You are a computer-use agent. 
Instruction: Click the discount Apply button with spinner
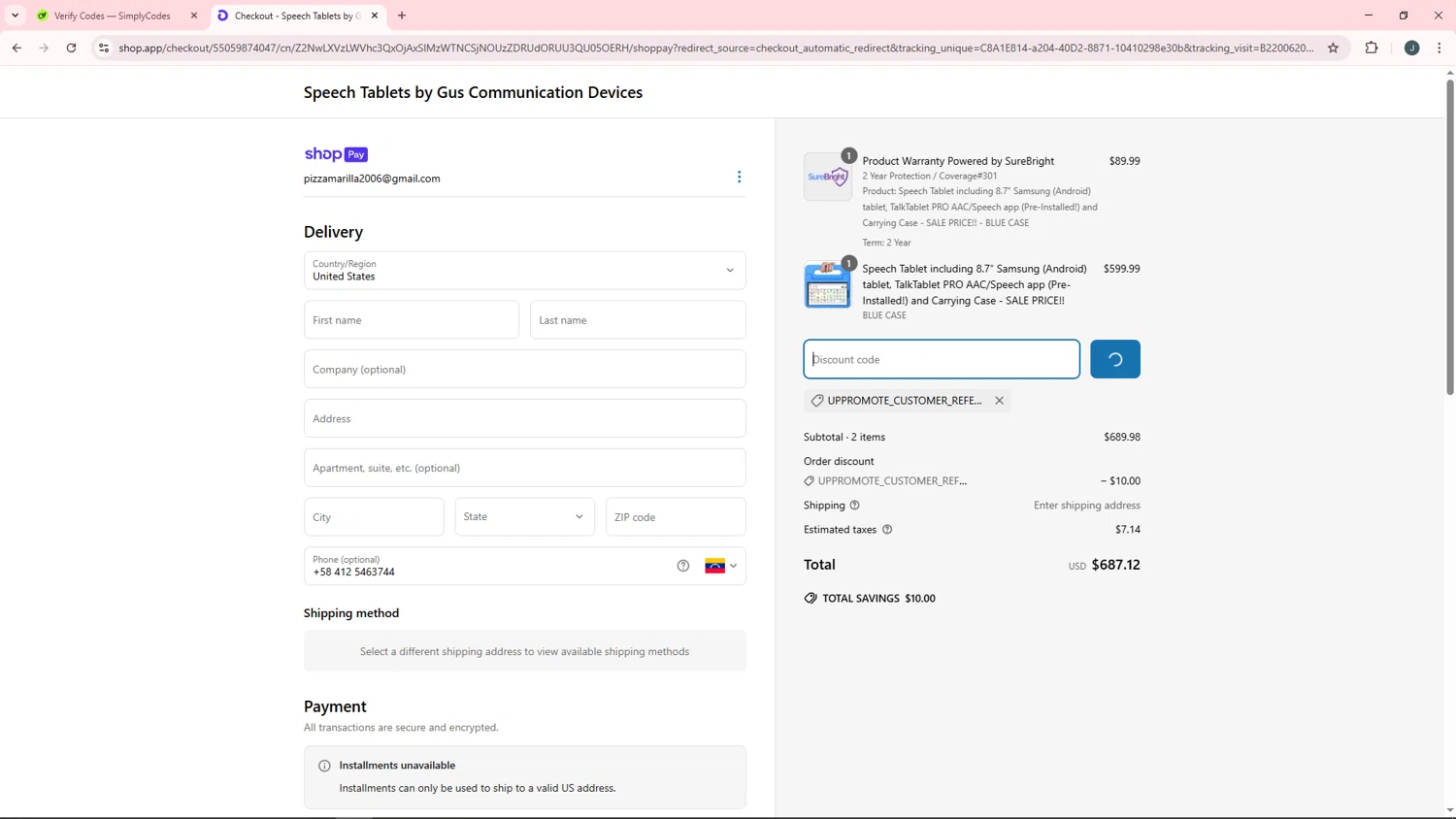click(x=1115, y=359)
